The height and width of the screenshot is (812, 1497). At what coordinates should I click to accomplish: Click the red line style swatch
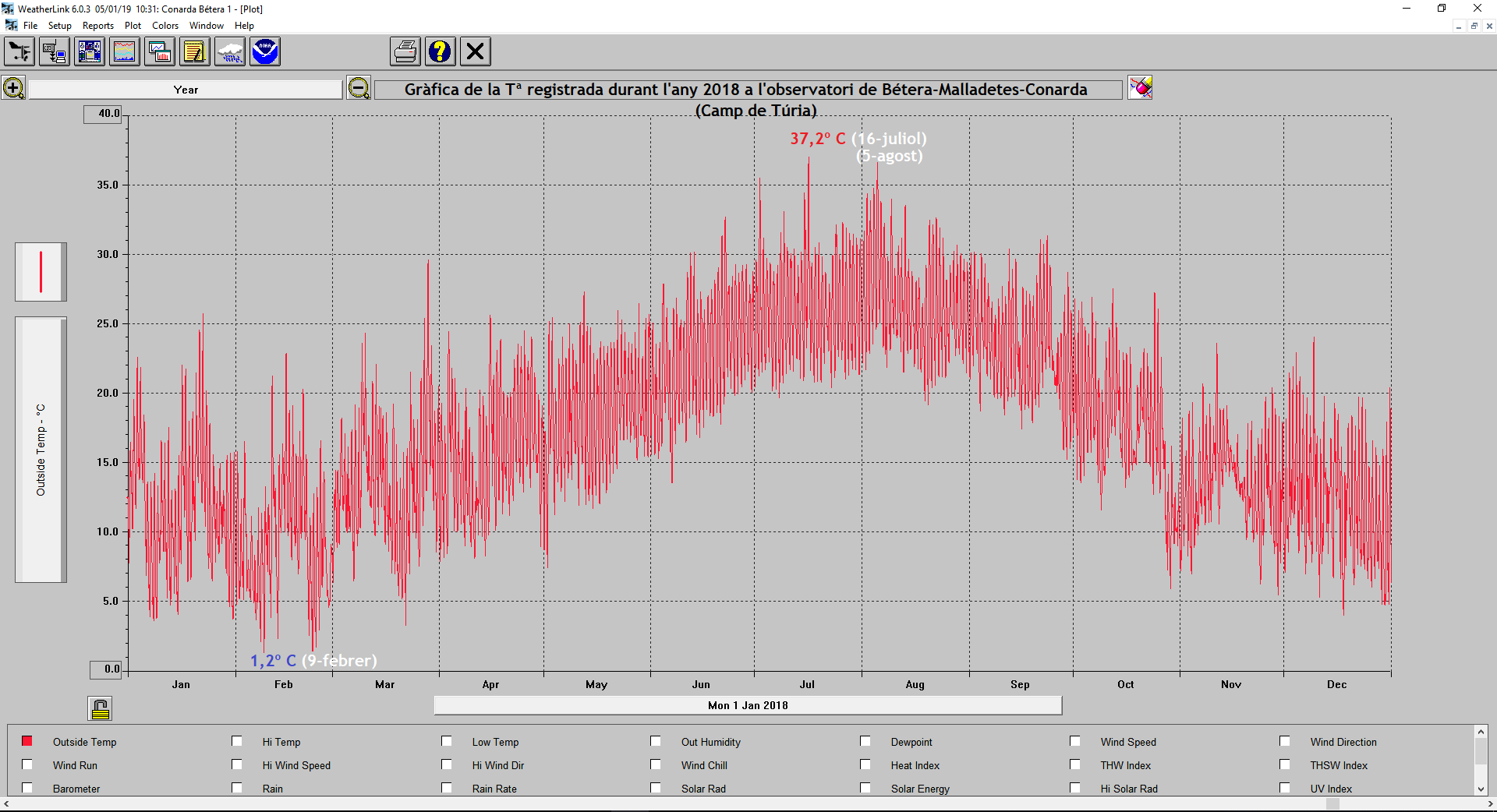(x=41, y=272)
